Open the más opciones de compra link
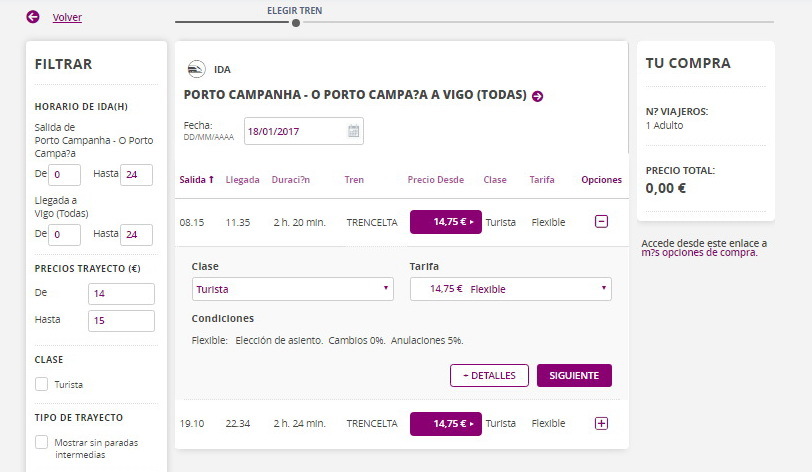812x472 pixels. [699, 253]
